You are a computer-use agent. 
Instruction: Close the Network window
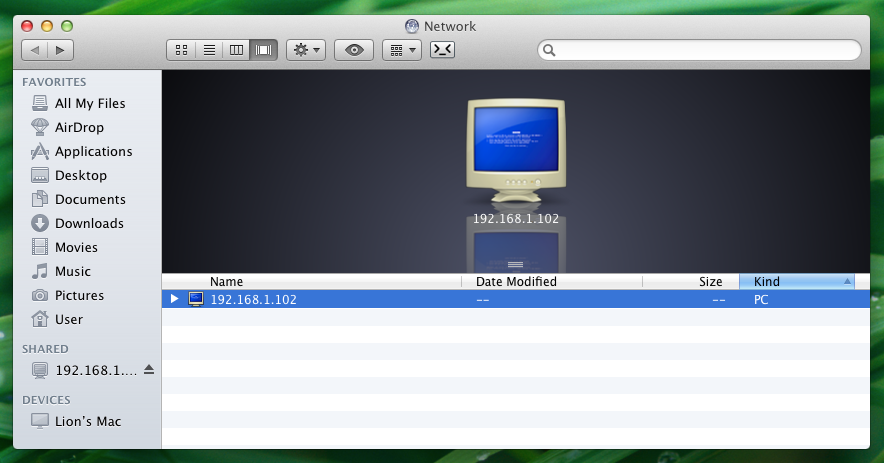[x=27, y=26]
